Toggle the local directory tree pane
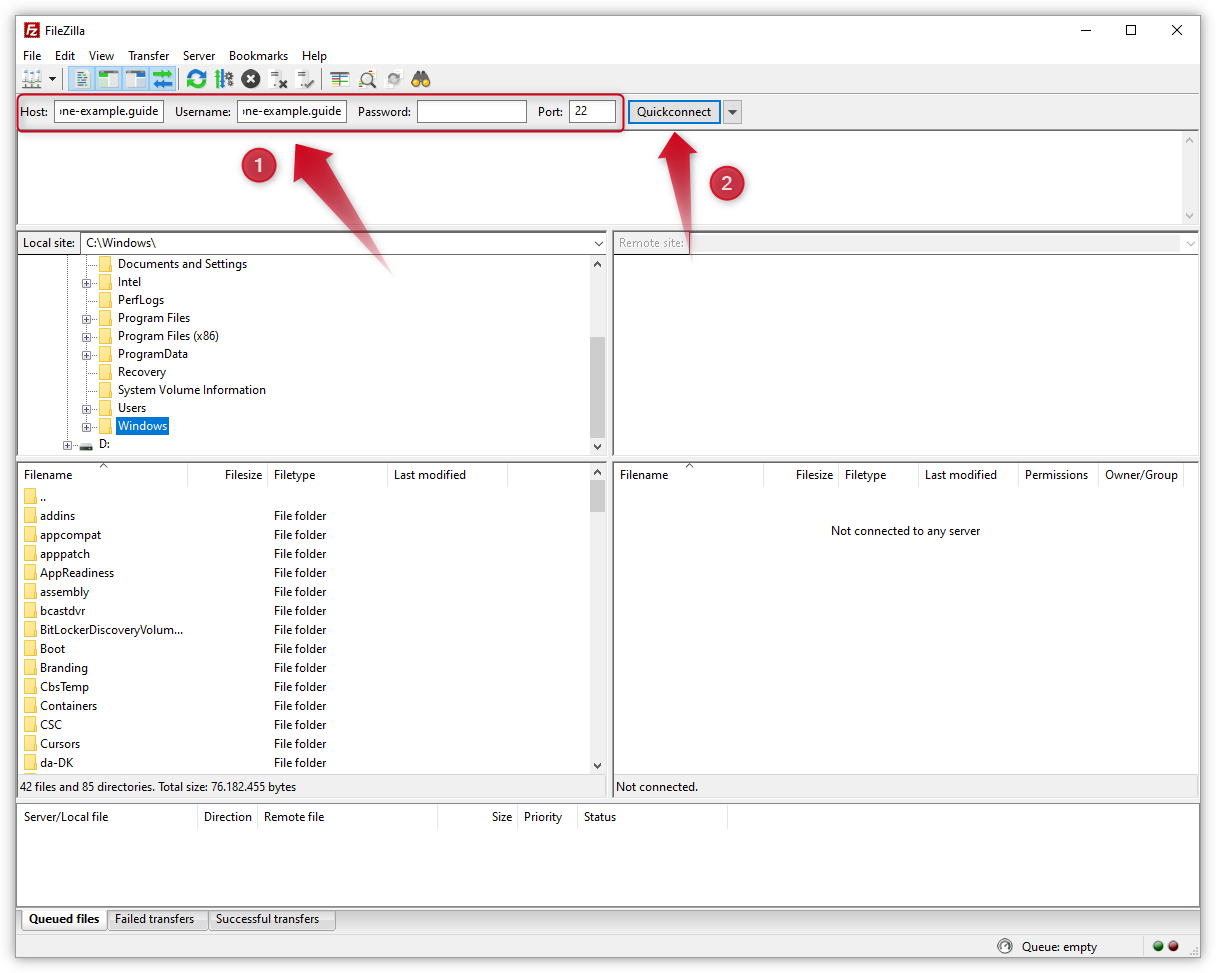Image resolution: width=1216 pixels, height=973 pixels. pos(109,79)
